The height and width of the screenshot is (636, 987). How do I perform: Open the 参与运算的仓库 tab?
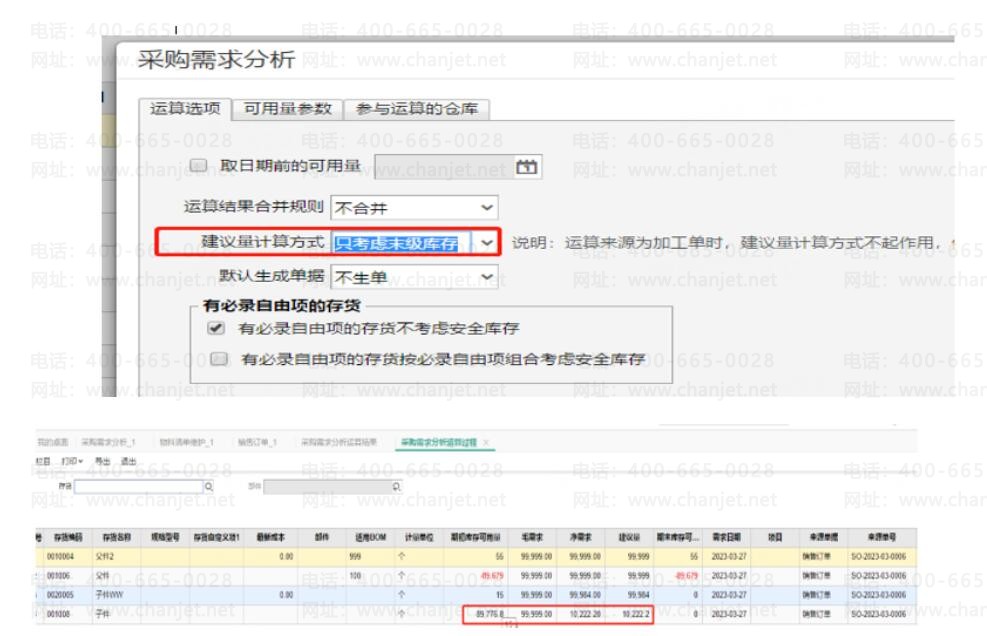(417, 109)
